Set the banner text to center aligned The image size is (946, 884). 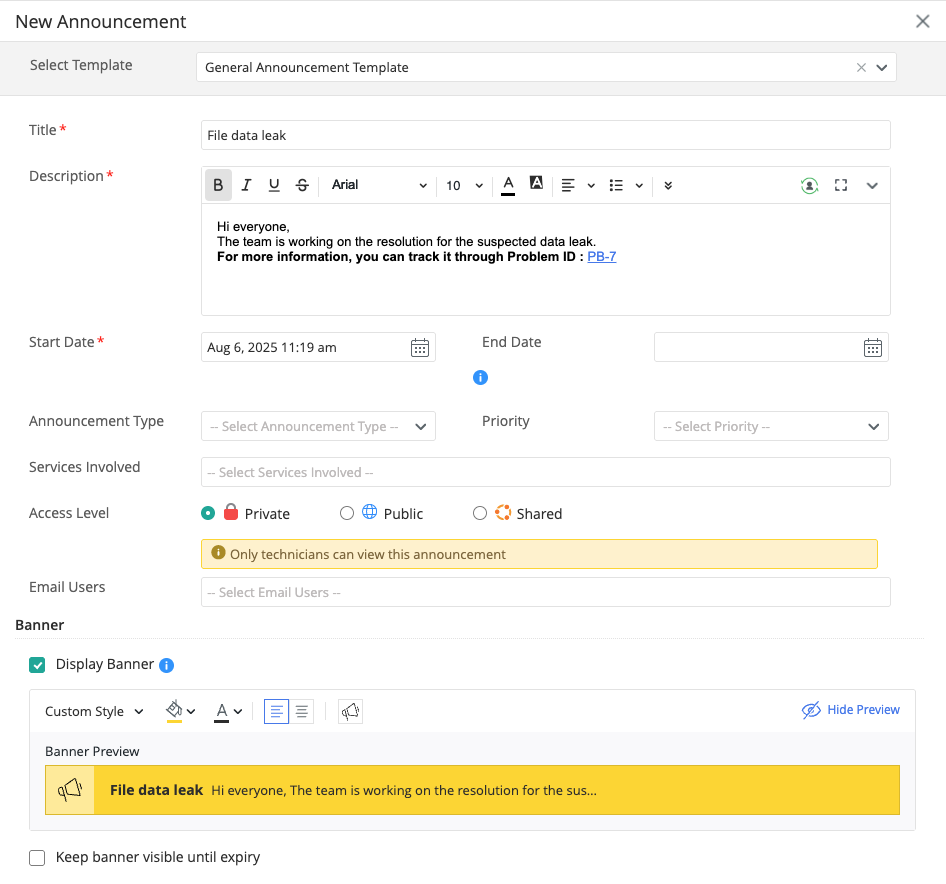pyautogui.click(x=302, y=711)
